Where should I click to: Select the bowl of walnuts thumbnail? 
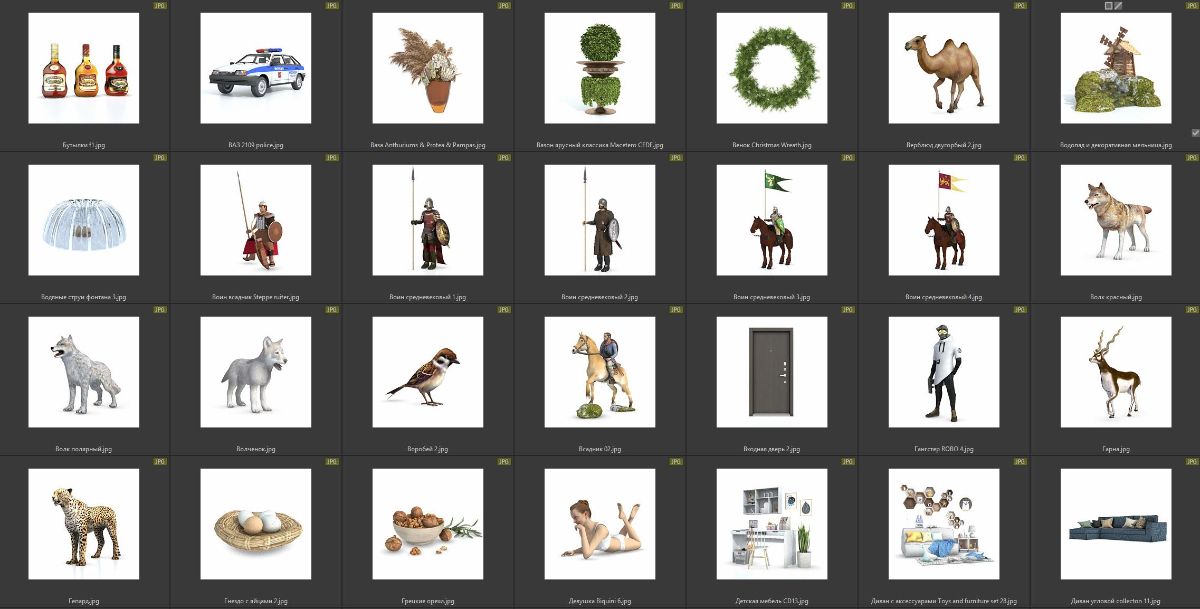coord(428,524)
